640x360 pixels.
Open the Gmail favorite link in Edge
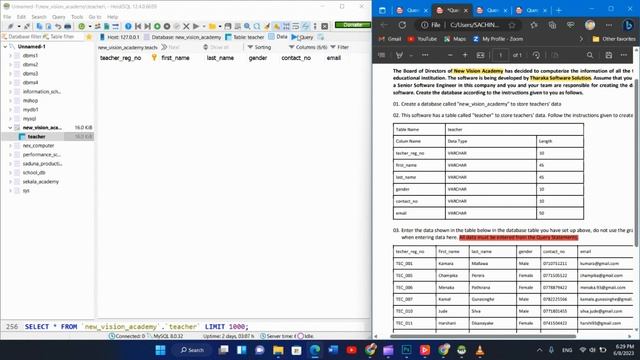point(390,39)
